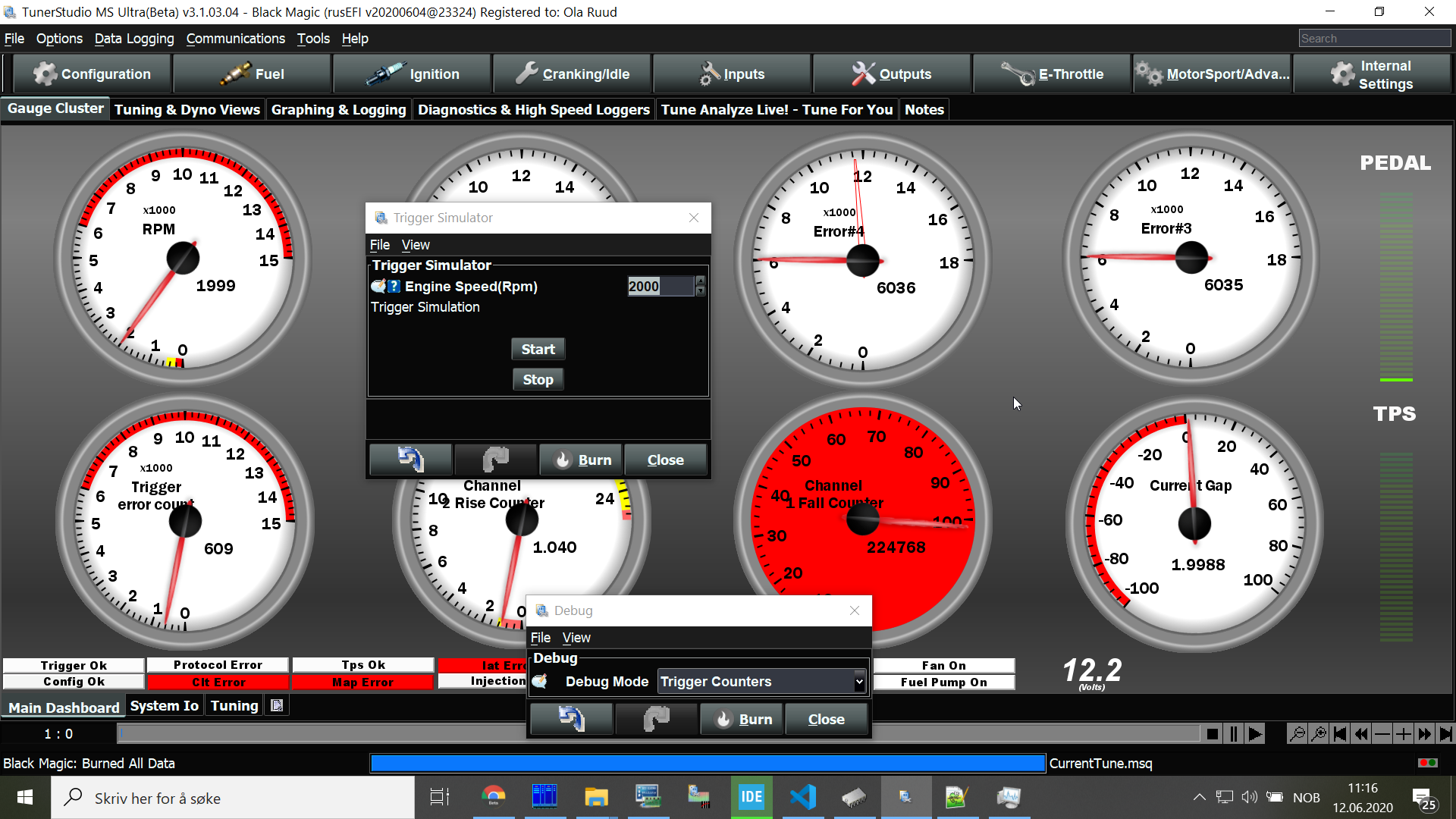This screenshot has height=819, width=1456.
Task: Click Burn button in Debug dialog
Action: (x=743, y=719)
